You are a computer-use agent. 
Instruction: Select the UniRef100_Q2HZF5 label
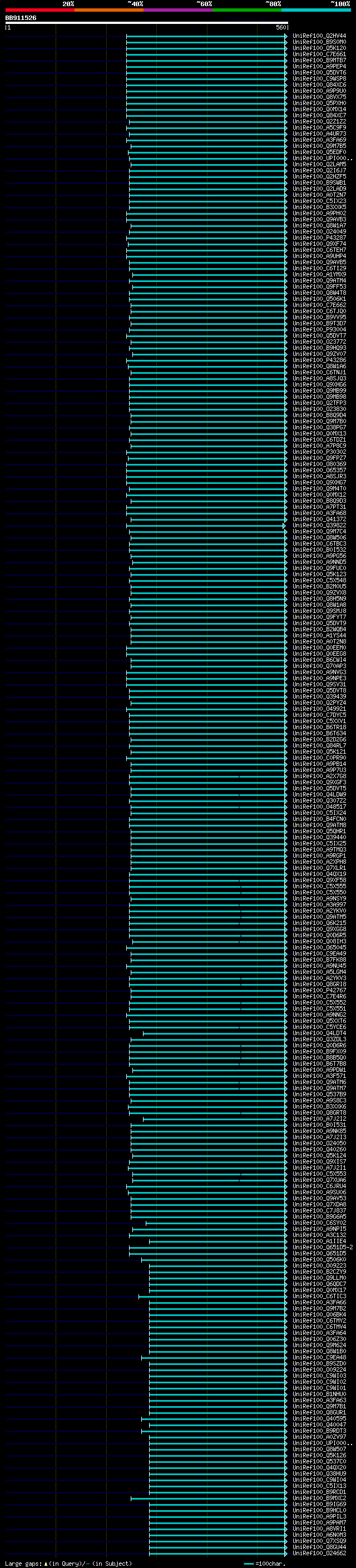tap(319, 176)
